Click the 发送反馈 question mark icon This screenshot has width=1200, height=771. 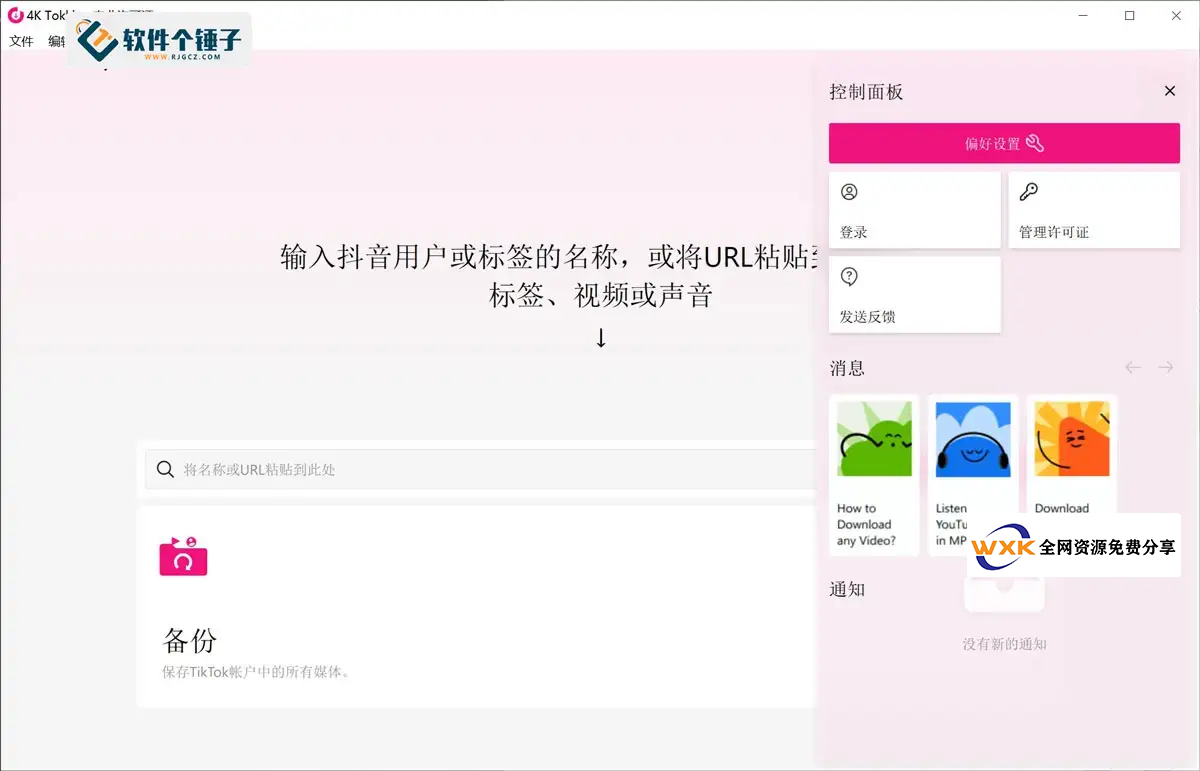[849, 277]
